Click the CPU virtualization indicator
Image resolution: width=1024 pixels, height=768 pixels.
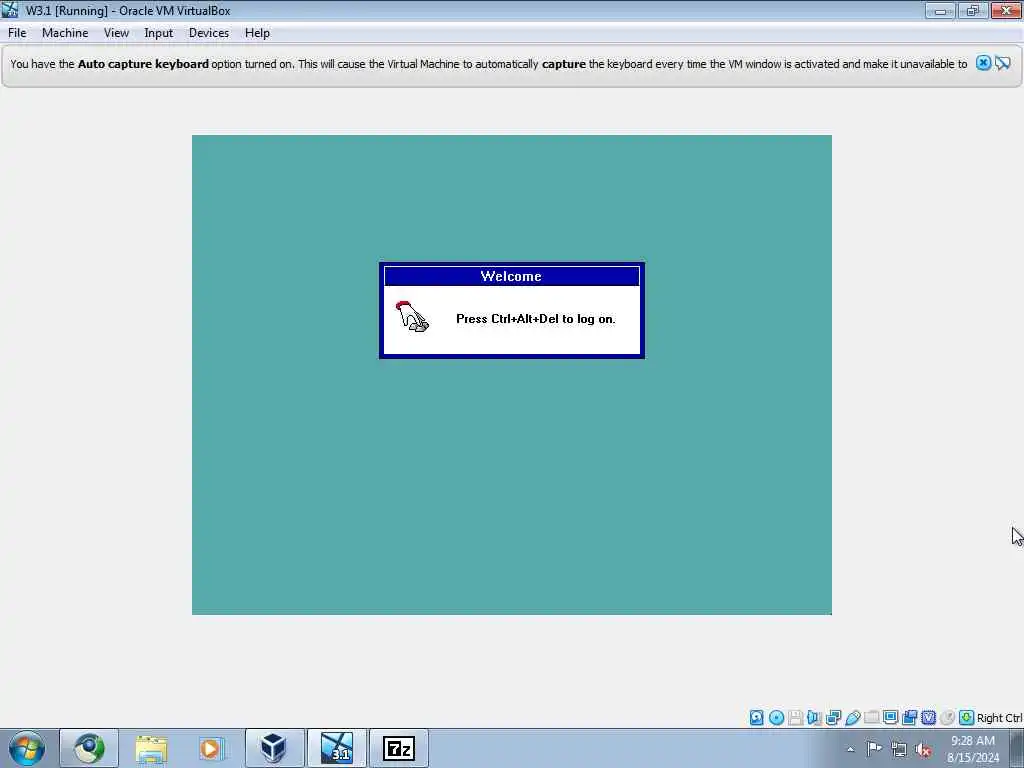point(928,718)
